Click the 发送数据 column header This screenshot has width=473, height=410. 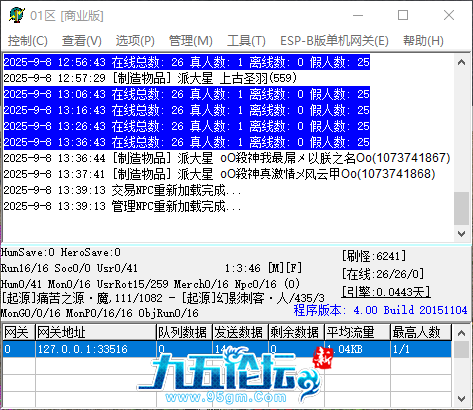[240, 332]
